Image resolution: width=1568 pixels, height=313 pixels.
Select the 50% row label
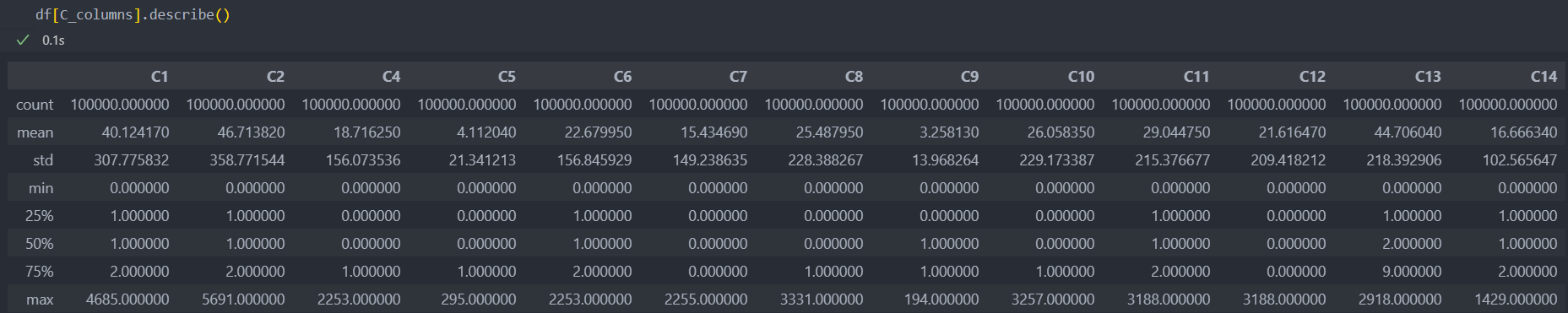pyautogui.click(x=39, y=244)
